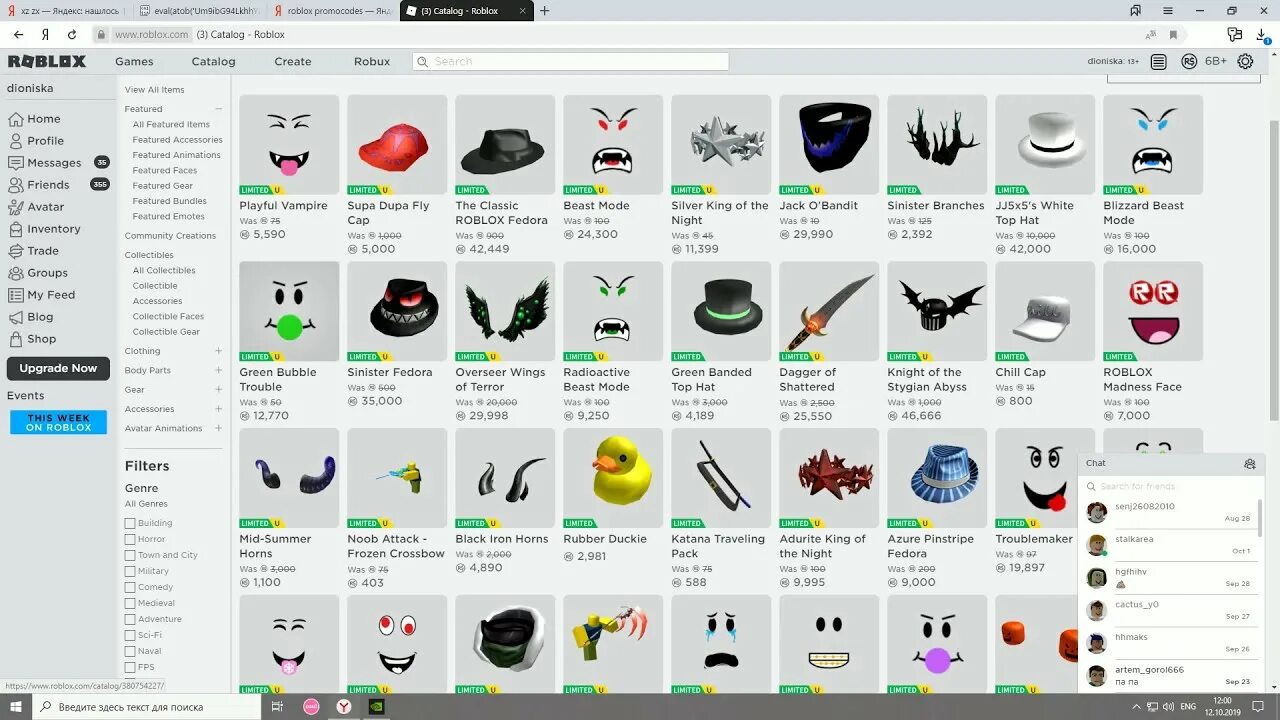Open the Inventory sidebar icon
The width and height of the screenshot is (1280, 720).
pyautogui.click(x=15, y=229)
